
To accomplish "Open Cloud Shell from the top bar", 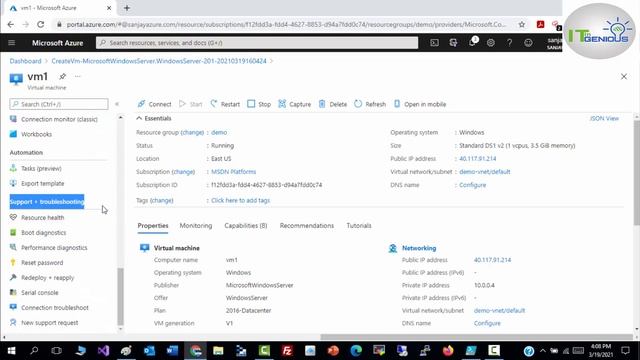I will (x=434, y=43).
